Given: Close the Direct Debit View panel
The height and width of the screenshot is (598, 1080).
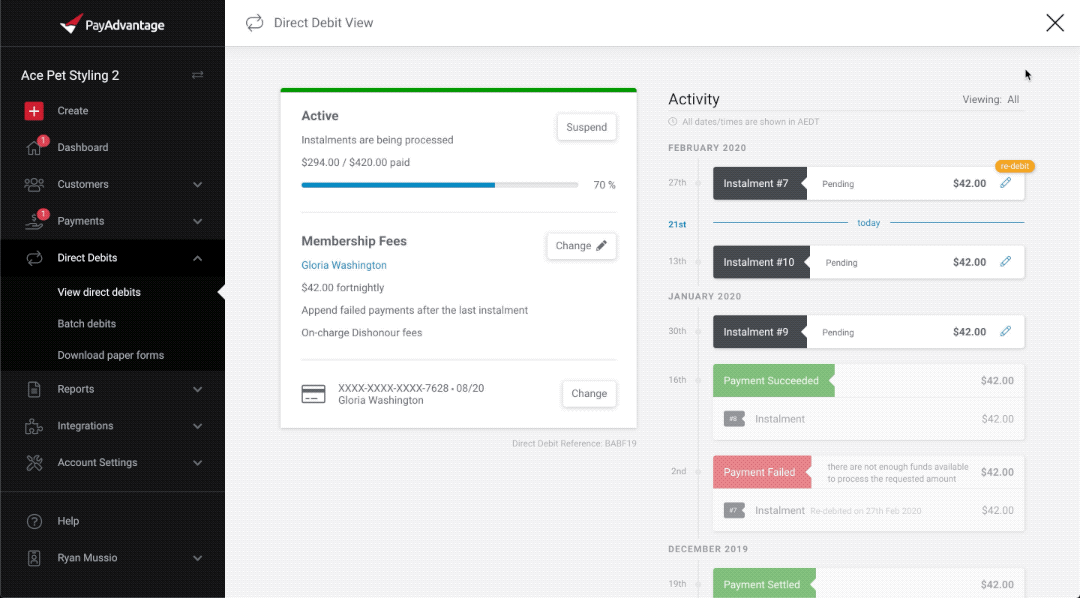Looking at the screenshot, I should pos(1054,23).
